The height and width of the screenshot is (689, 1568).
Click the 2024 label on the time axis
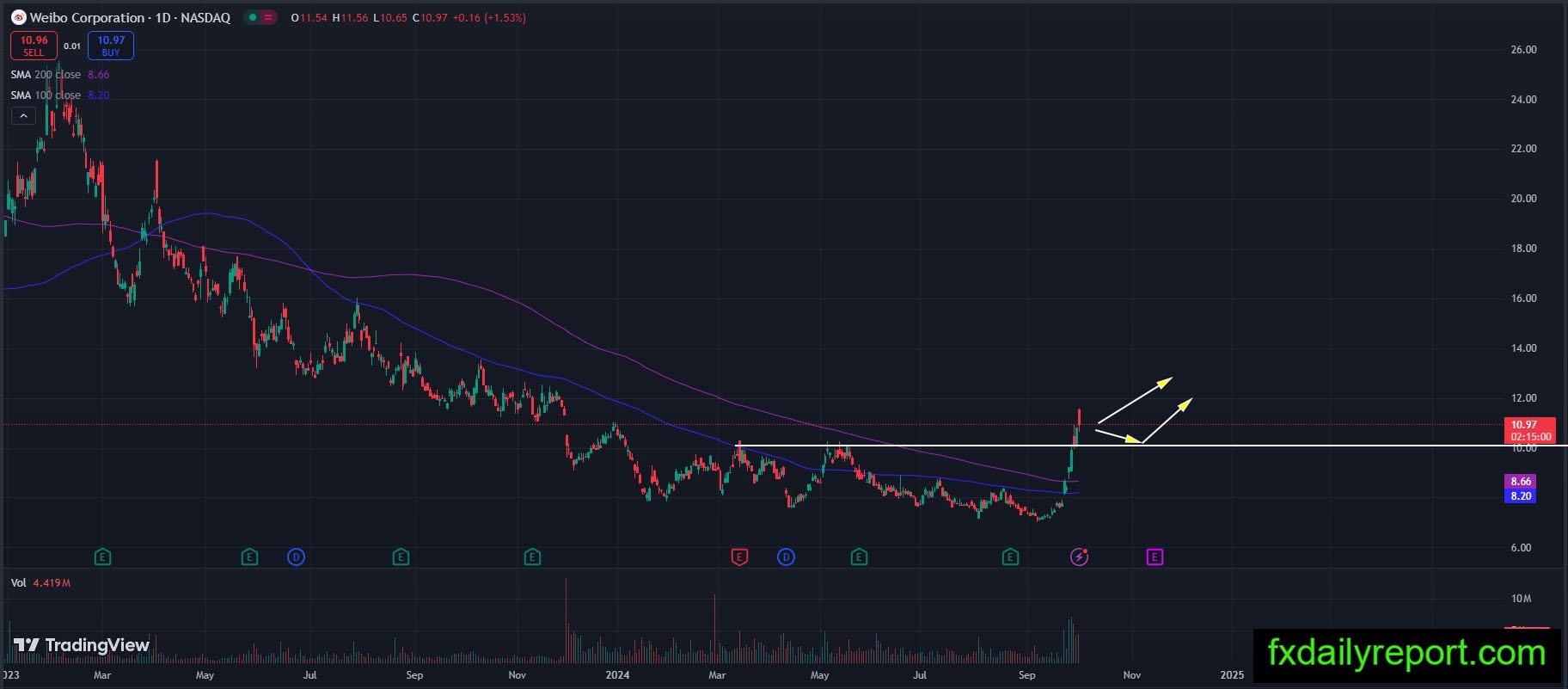(x=617, y=675)
